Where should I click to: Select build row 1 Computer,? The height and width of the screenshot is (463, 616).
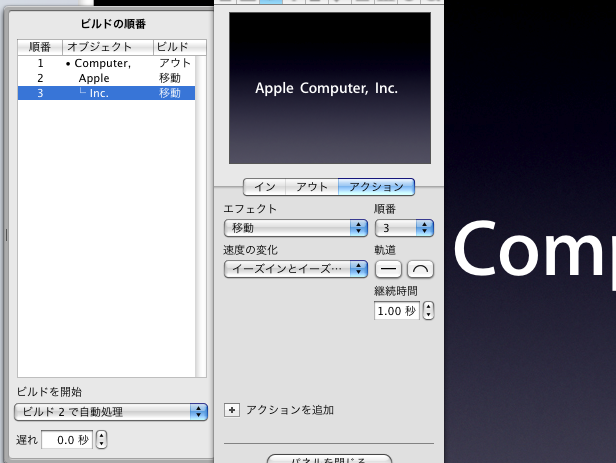click(x=106, y=63)
